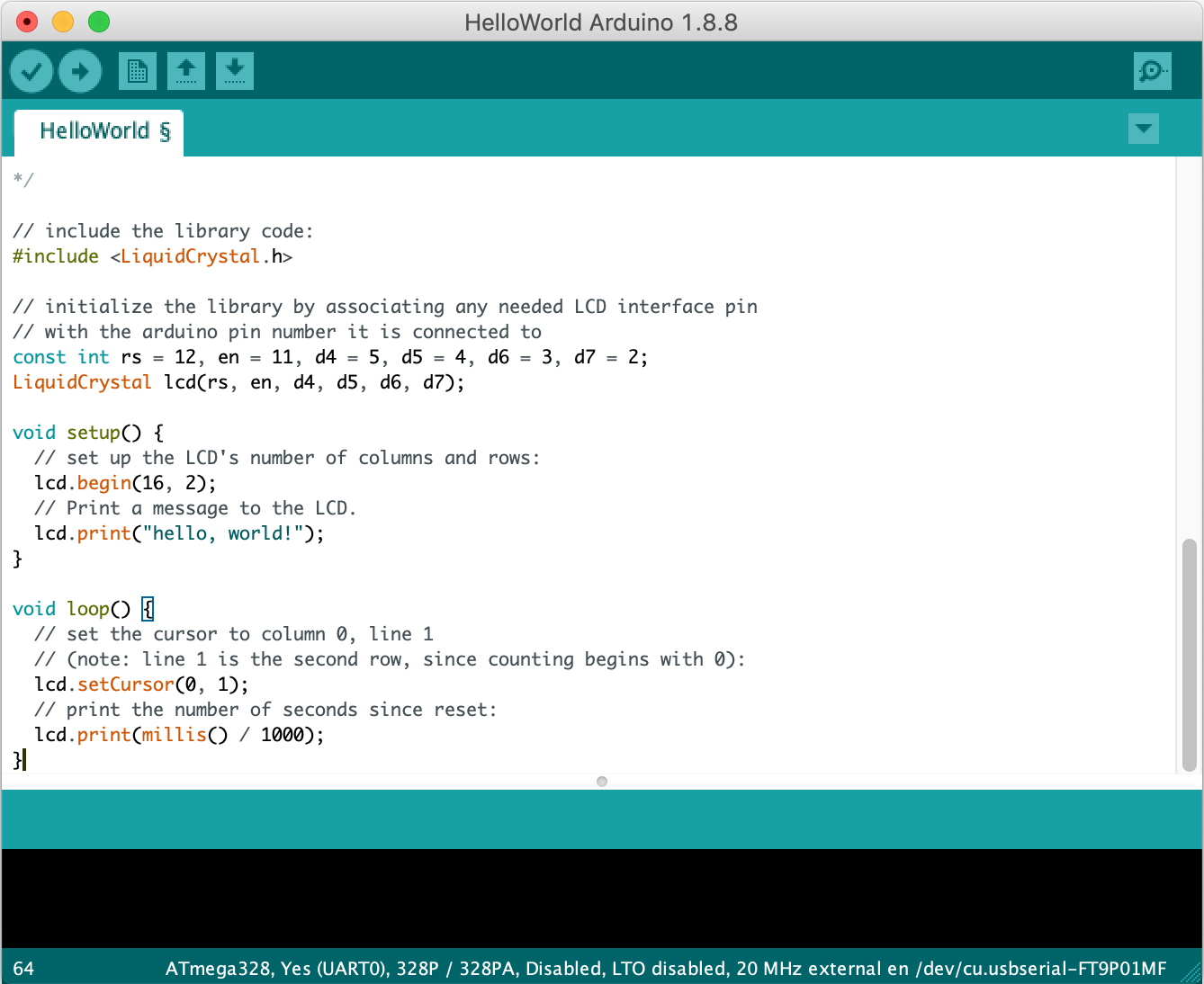
Task: Click the #include <LiquidCrystal.h> line
Action: tap(153, 256)
